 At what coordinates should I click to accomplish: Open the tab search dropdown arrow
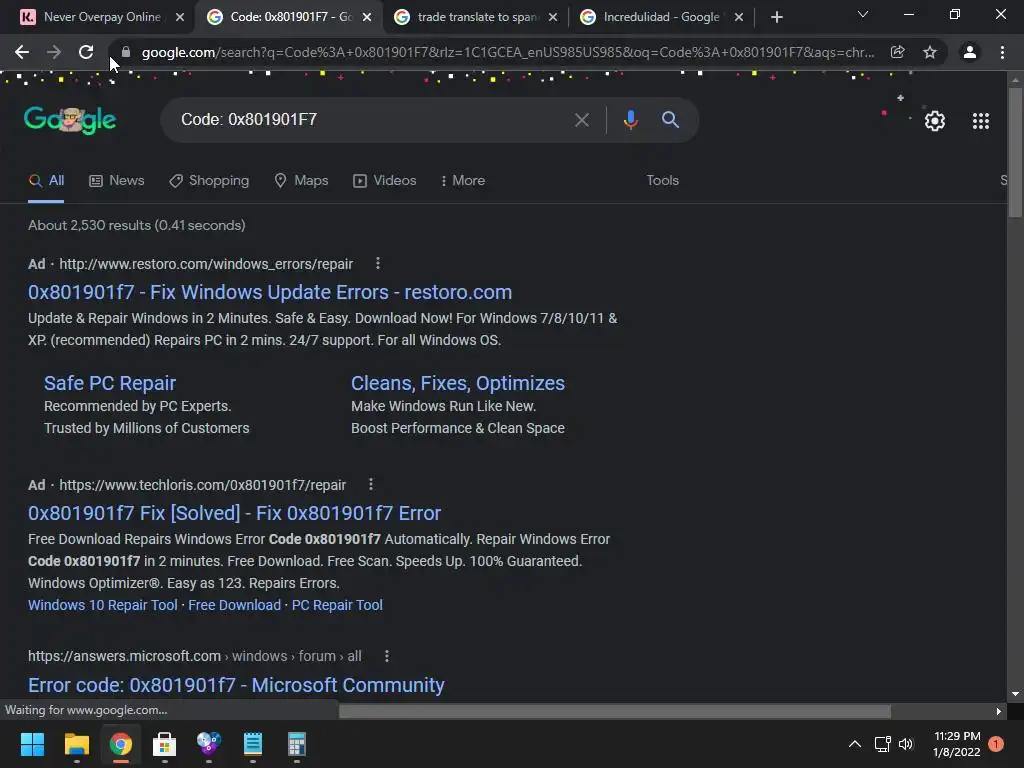click(863, 14)
